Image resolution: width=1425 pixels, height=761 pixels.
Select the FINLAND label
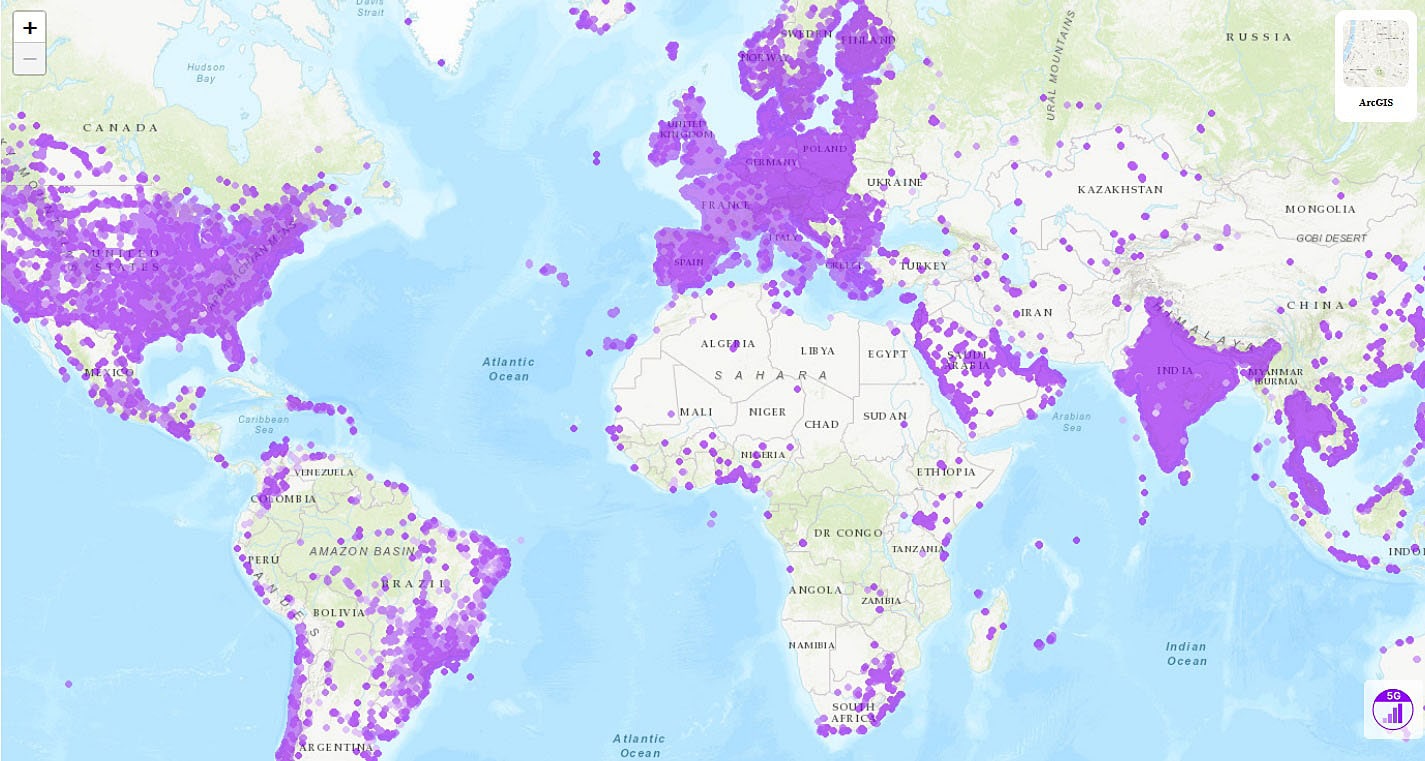(x=866, y=41)
